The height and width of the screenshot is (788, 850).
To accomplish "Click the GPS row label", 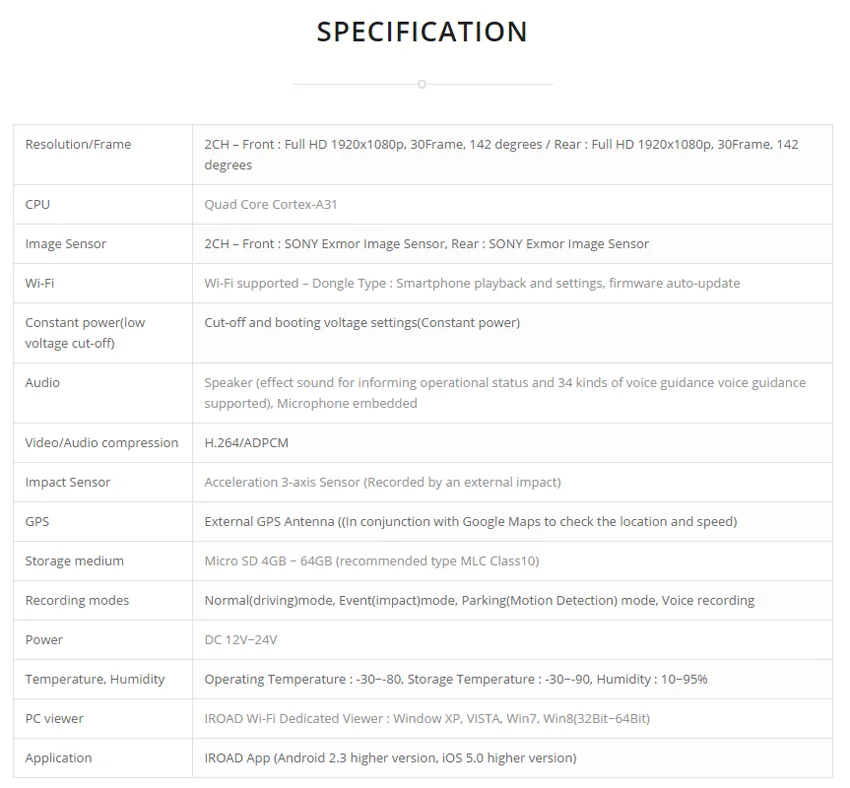I will [37, 521].
